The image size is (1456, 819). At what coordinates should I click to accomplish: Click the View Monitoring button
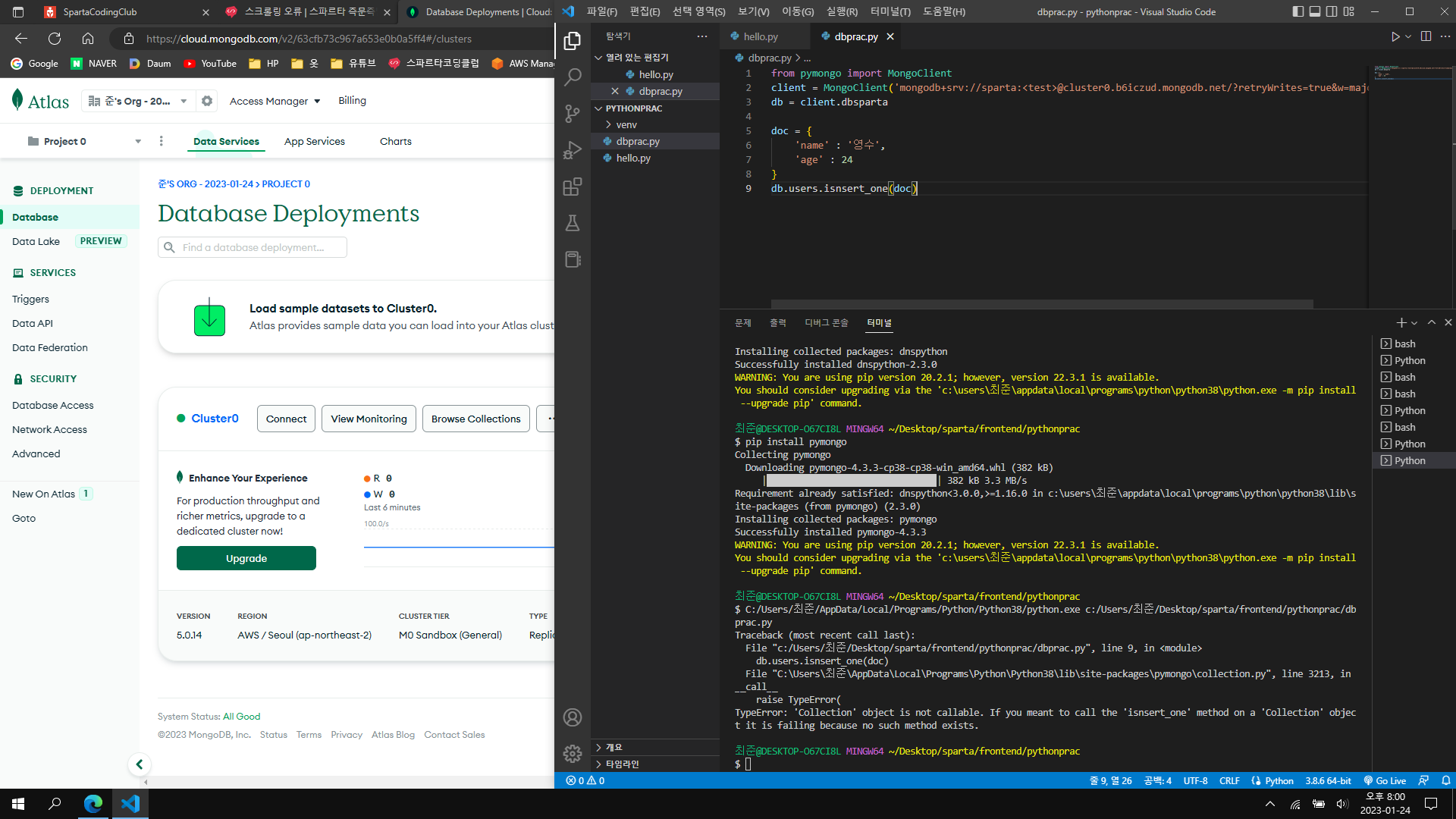click(x=369, y=419)
